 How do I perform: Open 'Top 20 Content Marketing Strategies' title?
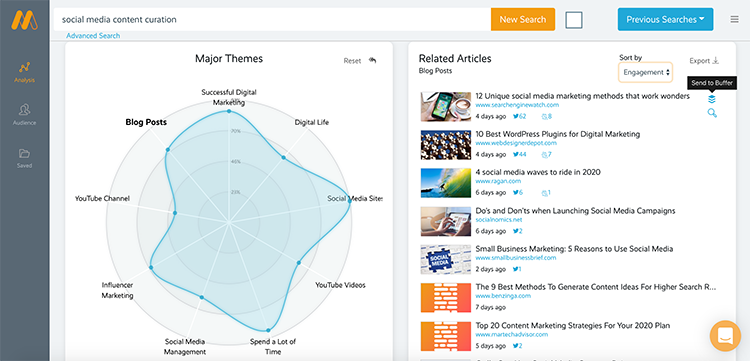point(573,325)
